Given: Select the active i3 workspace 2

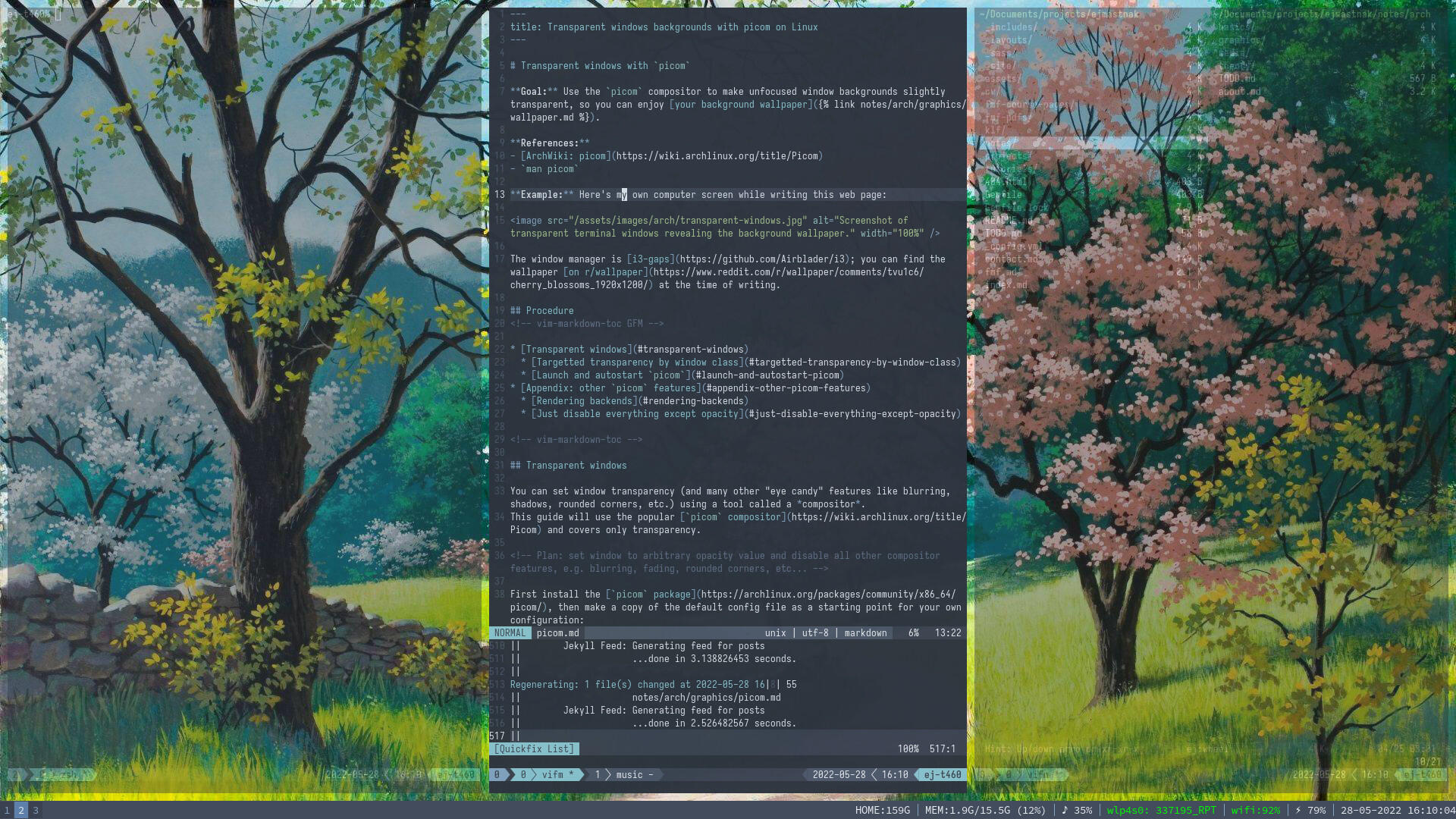Looking at the screenshot, I should (x=21, y=810).
